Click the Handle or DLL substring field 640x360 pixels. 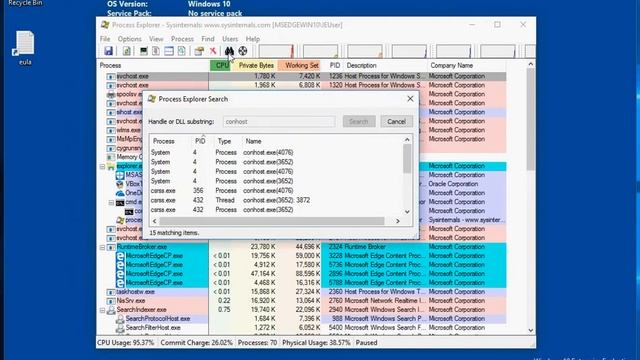point(279,122)
